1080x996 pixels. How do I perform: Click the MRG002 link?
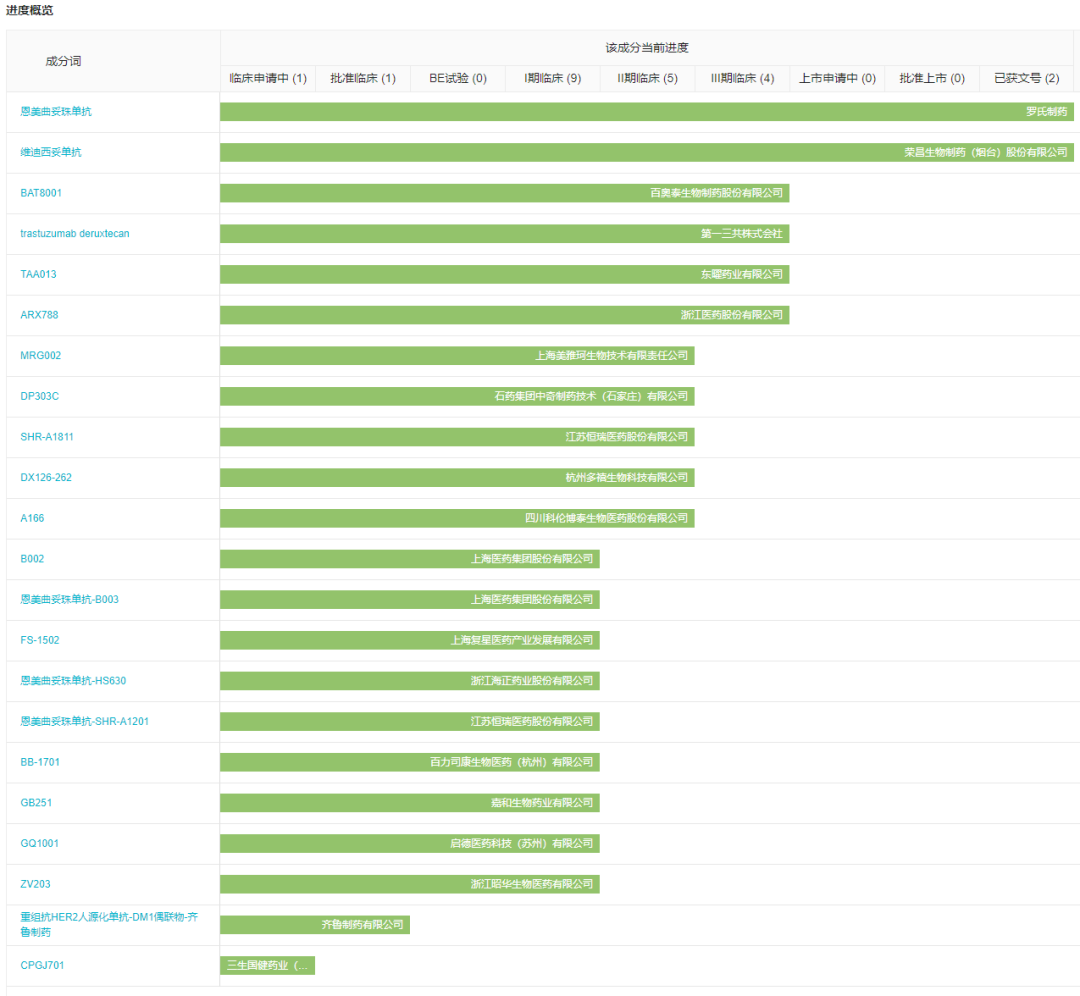tap(41, 355)
